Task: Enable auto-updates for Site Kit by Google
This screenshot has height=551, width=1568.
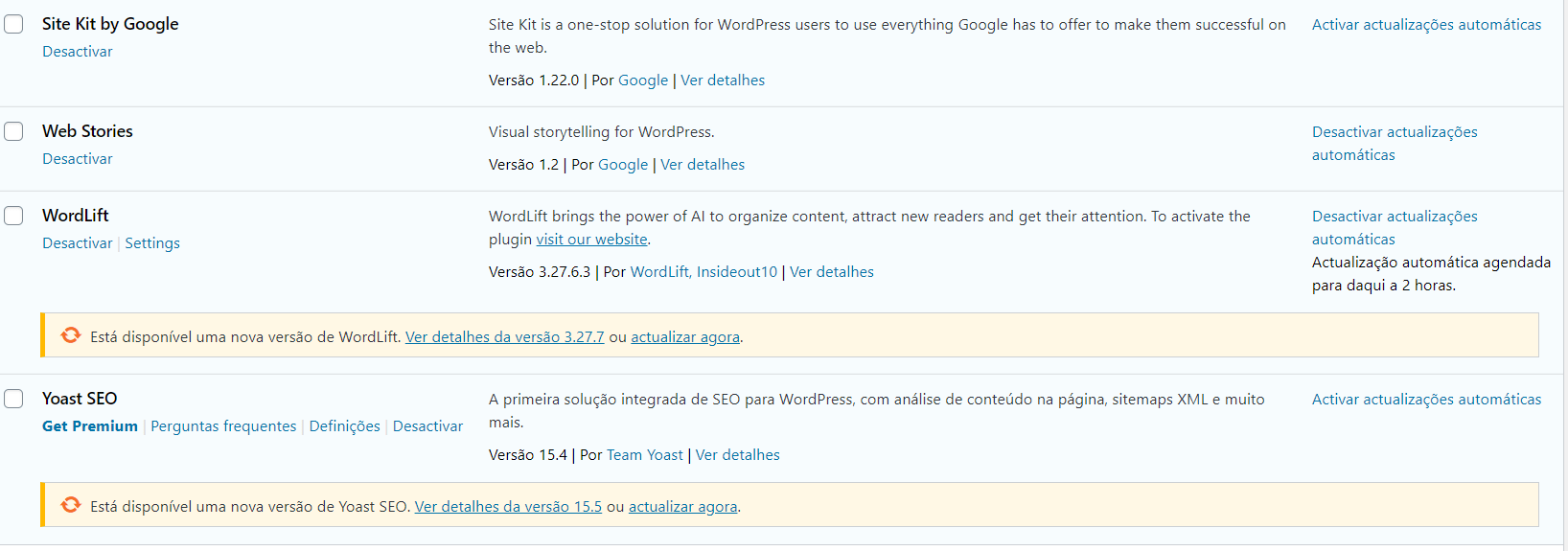Action: coord(1426,25)
